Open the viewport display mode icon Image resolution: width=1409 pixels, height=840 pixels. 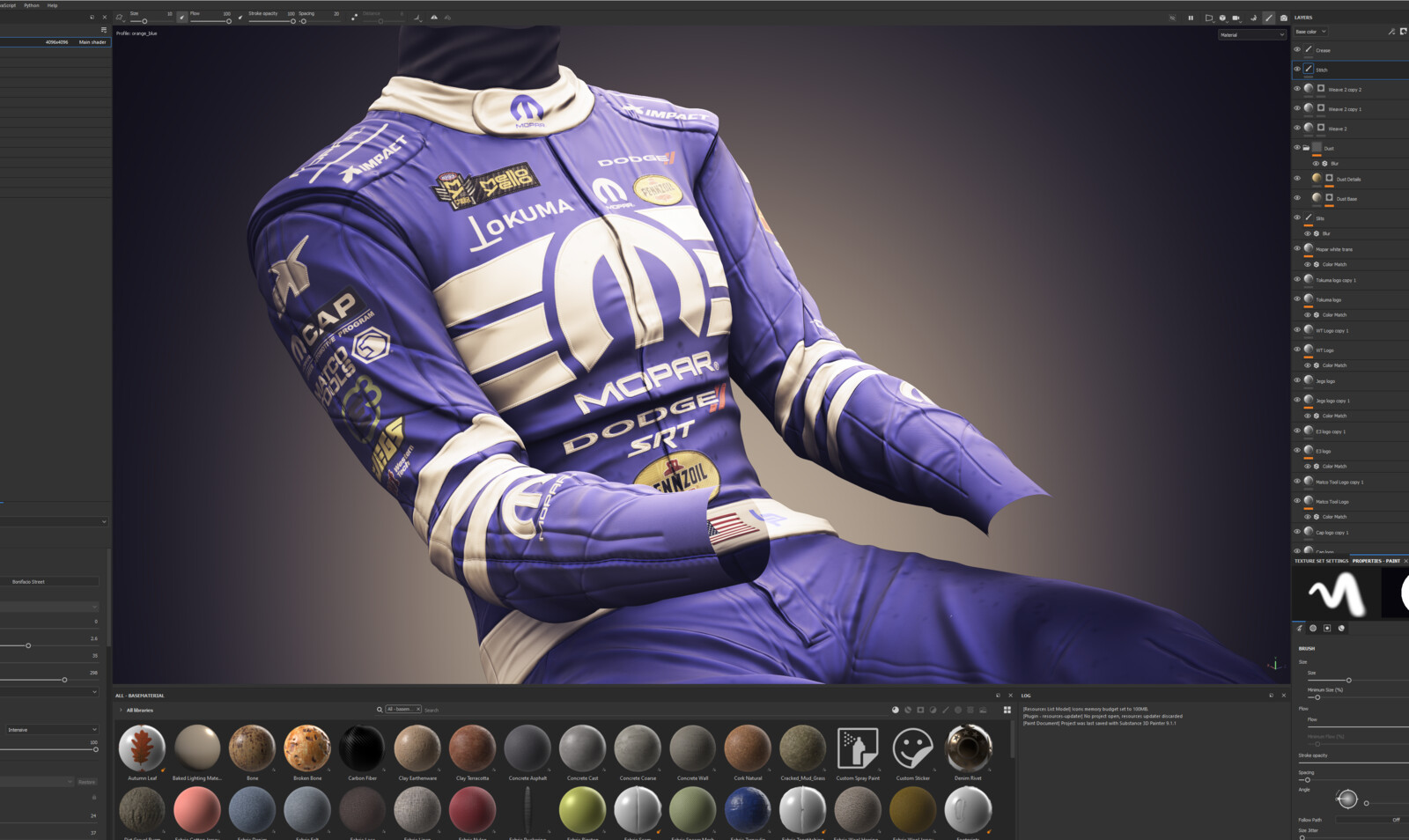point(1208,18)
